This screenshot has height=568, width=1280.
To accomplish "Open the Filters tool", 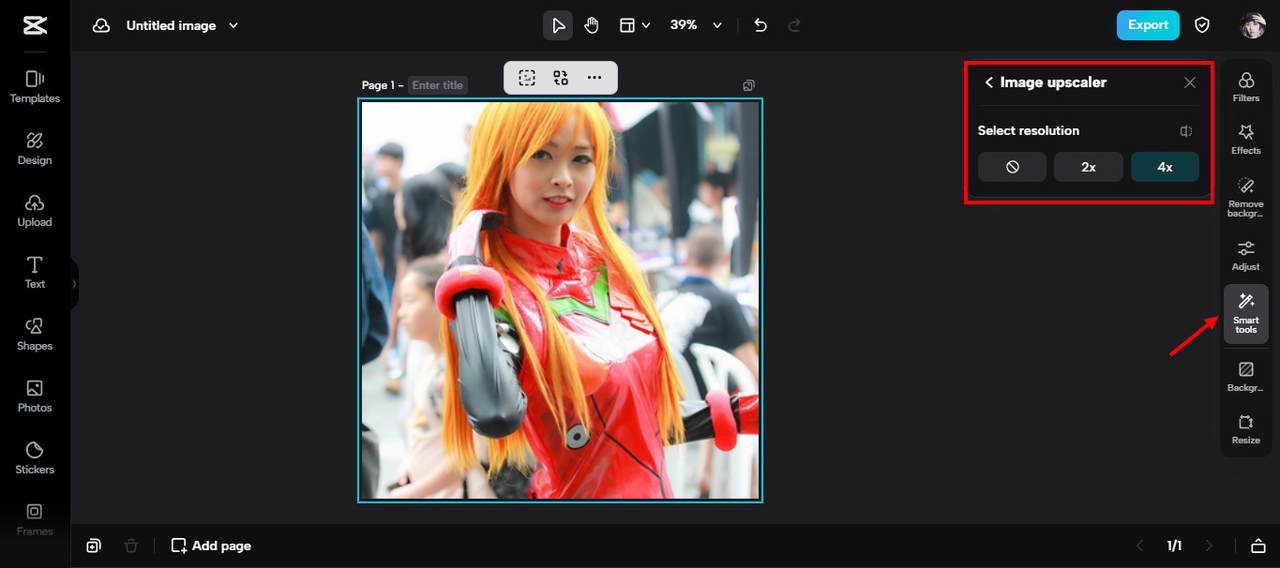I will (1246, 87).
